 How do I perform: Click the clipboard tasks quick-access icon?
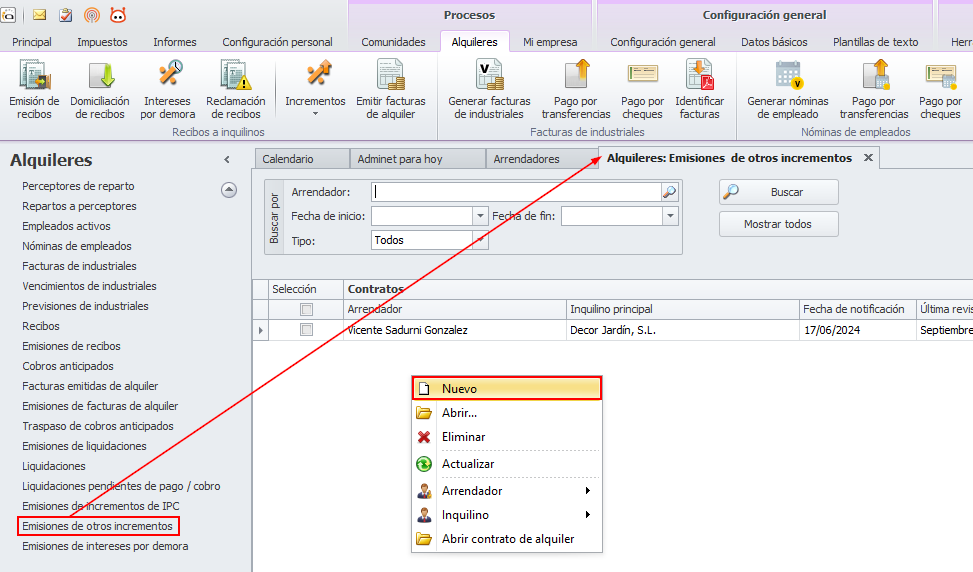(66, 15)
